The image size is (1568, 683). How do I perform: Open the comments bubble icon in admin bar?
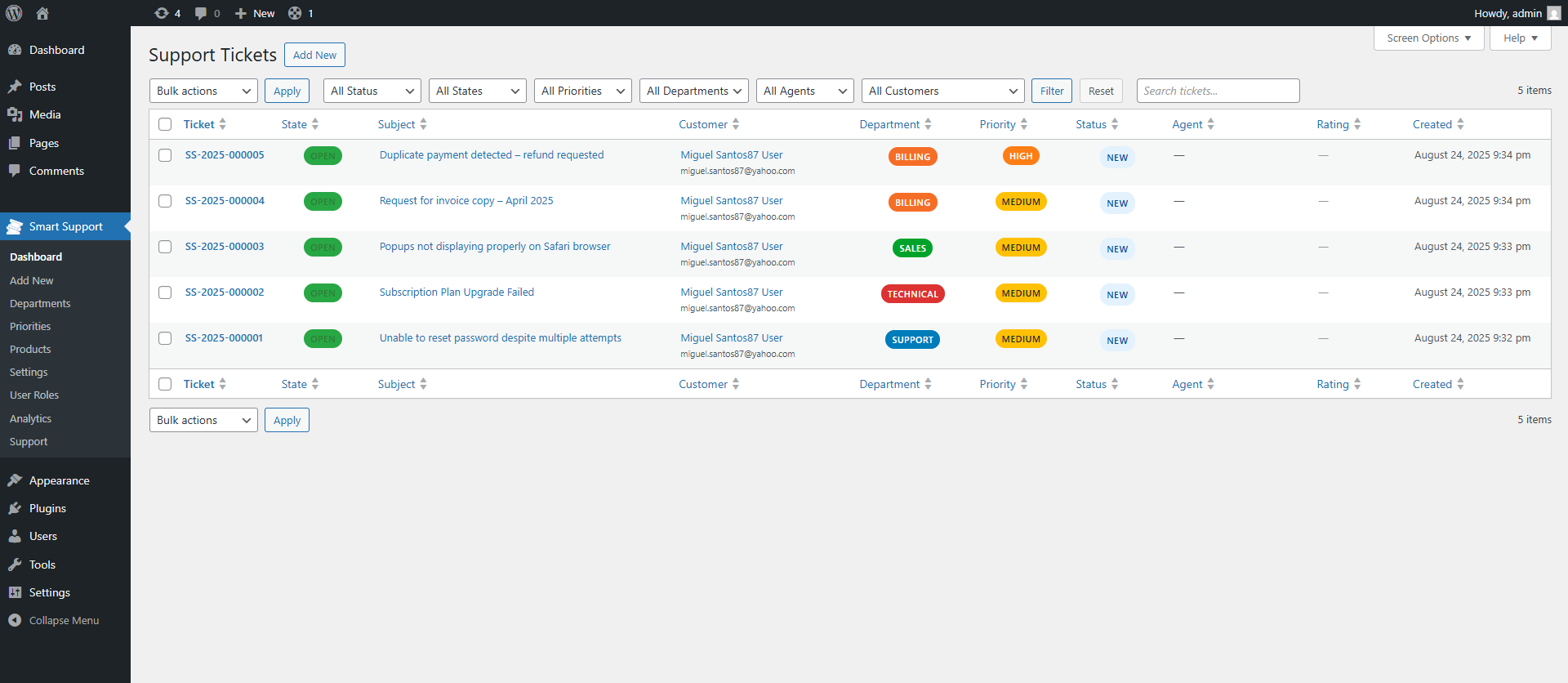coord(201,13)
